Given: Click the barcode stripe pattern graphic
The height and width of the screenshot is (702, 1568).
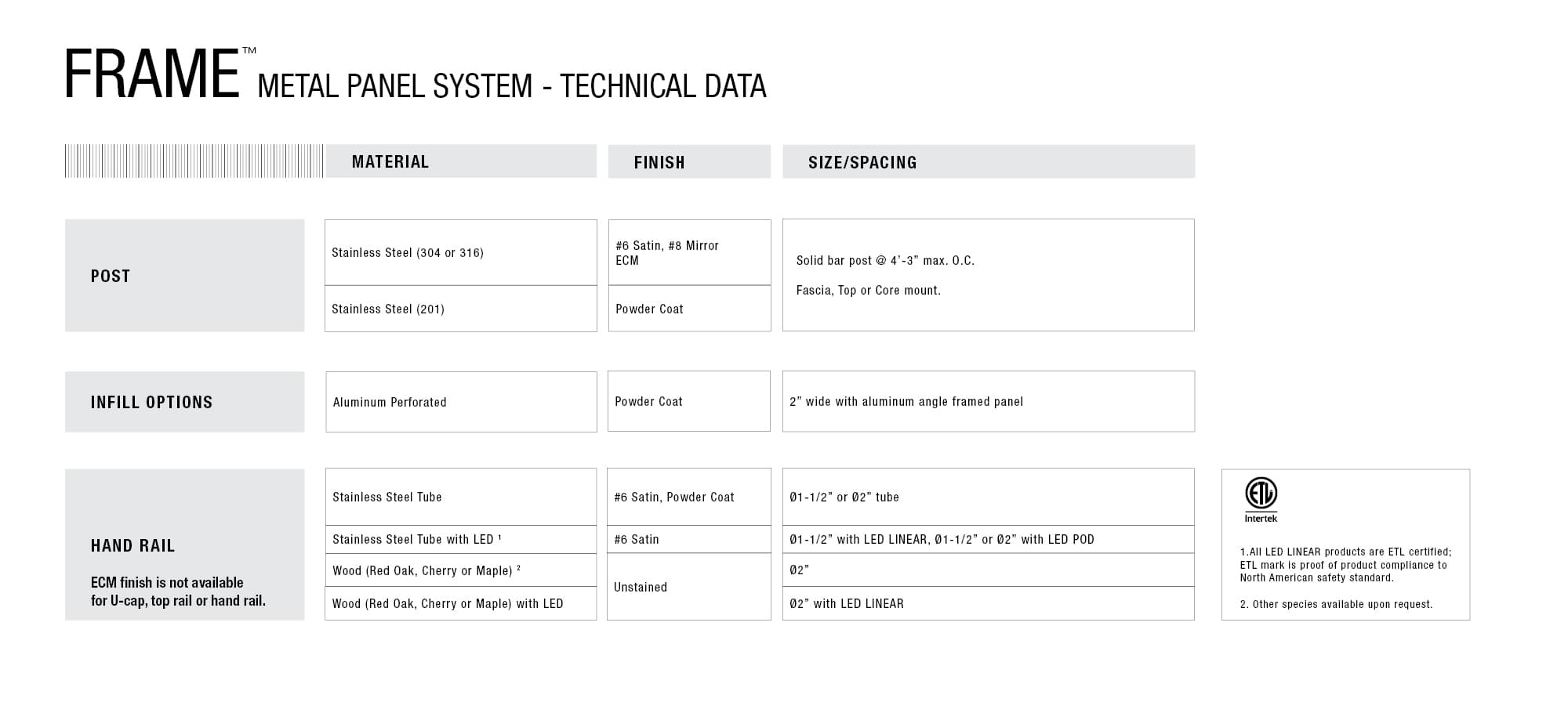Looking at the screenshot, I should [x=194, y=161].
